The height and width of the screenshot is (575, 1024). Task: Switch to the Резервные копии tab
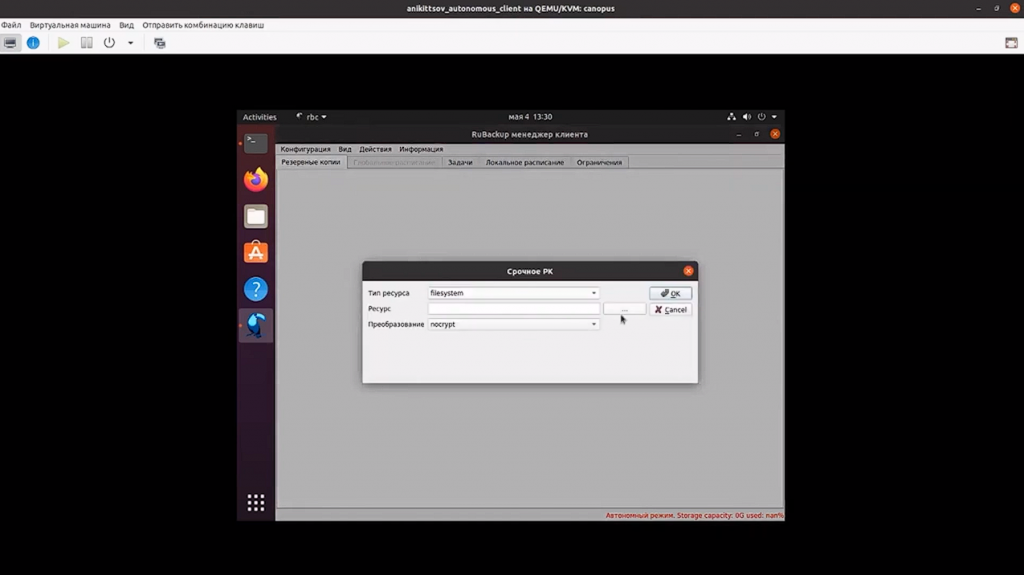click(311, 162)
